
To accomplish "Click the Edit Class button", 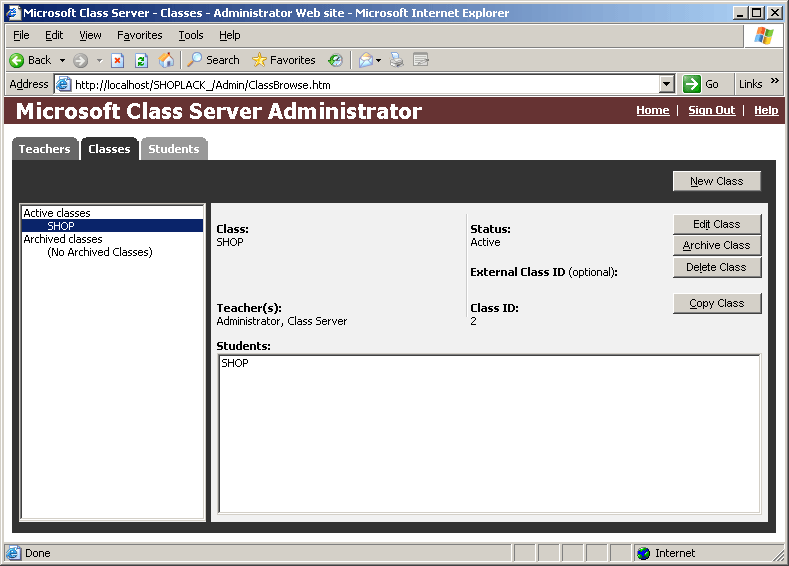I will (x=717, y=224).
